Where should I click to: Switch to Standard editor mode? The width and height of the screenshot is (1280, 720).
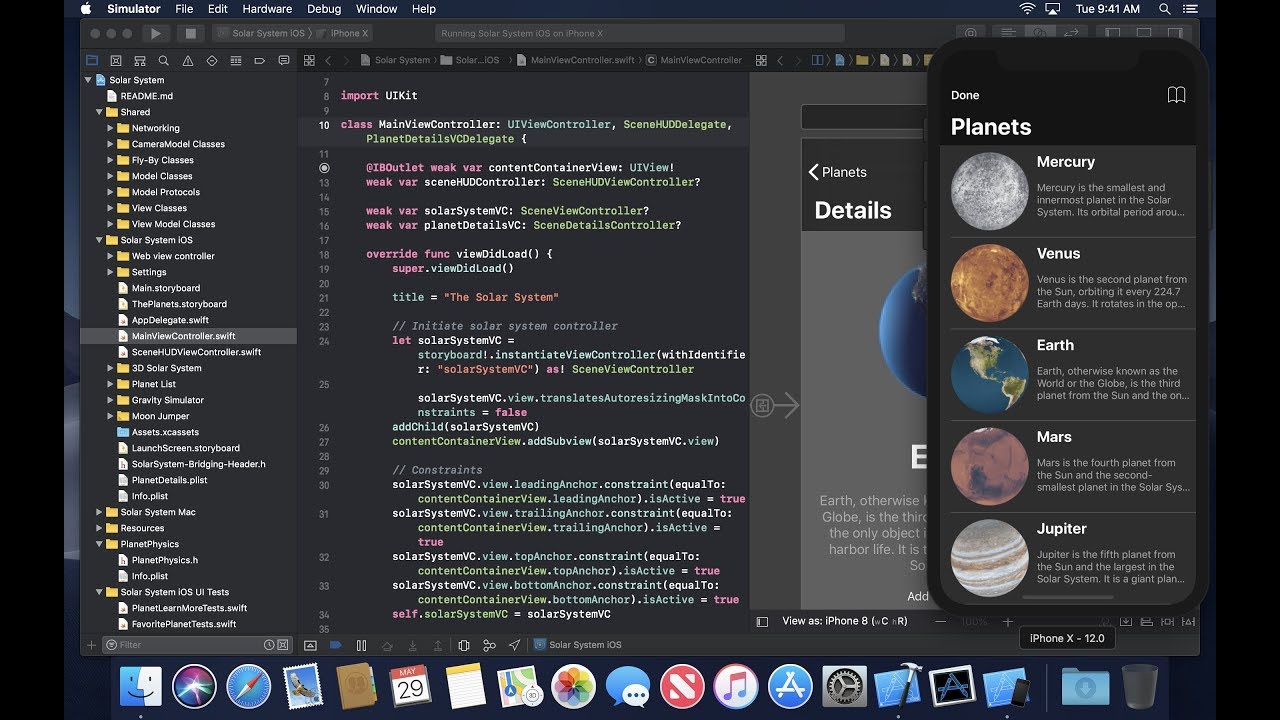pyautogui.click(x=1009, y=33)
